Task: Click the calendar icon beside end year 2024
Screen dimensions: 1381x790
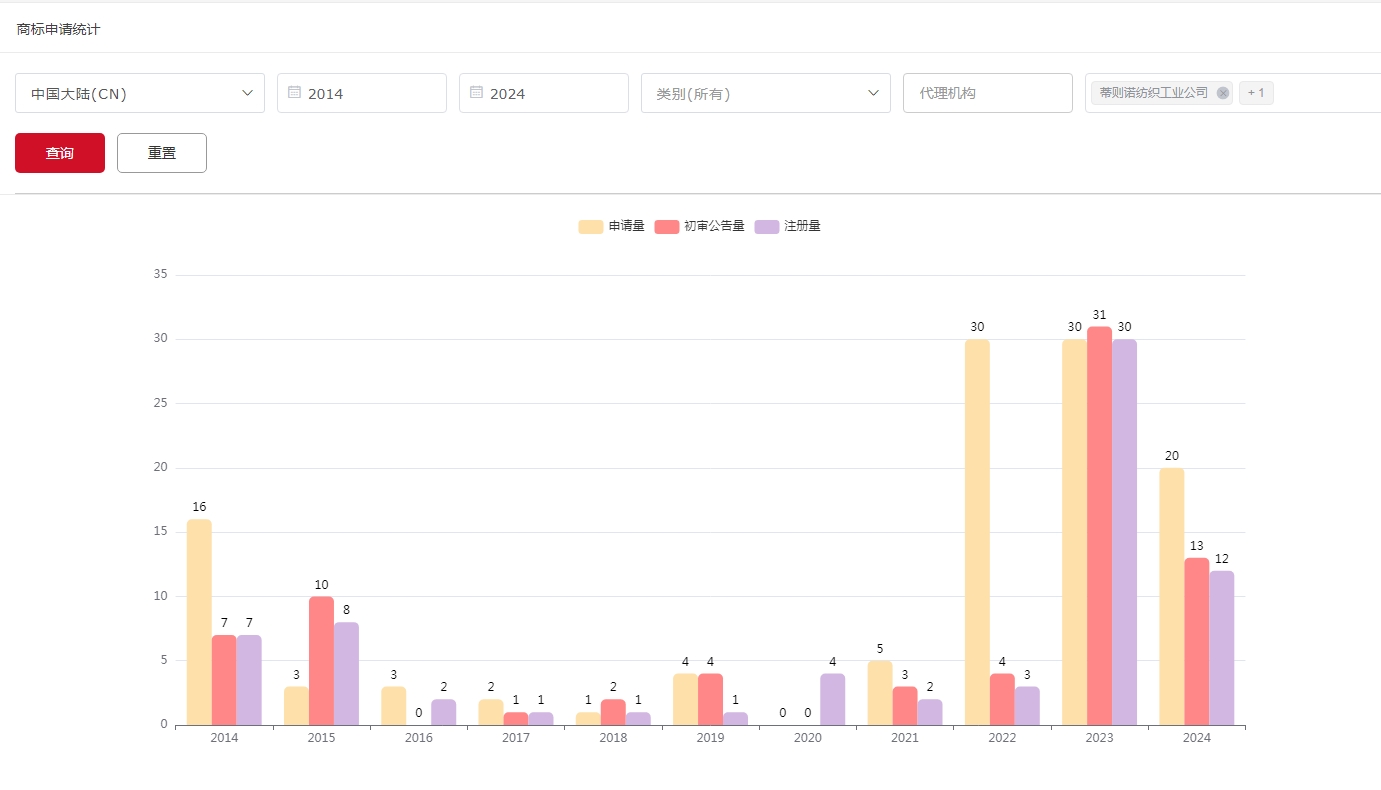Action: 476,93
